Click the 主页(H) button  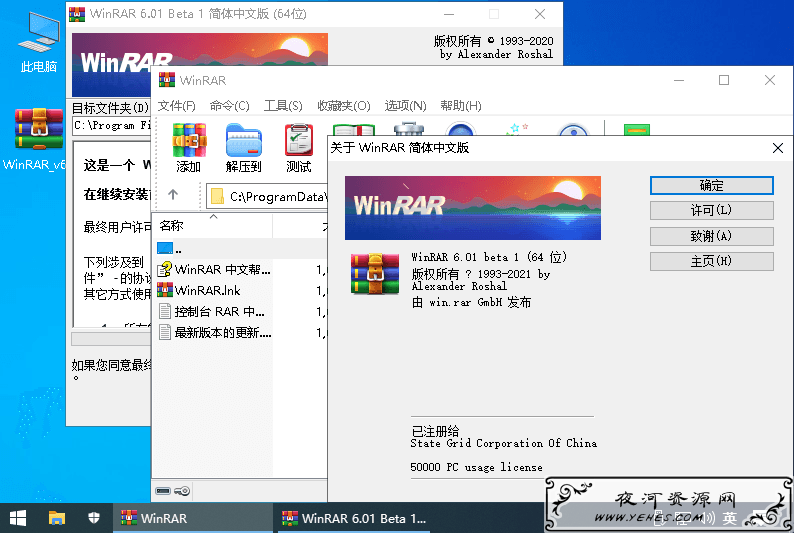tap(711, 261)
